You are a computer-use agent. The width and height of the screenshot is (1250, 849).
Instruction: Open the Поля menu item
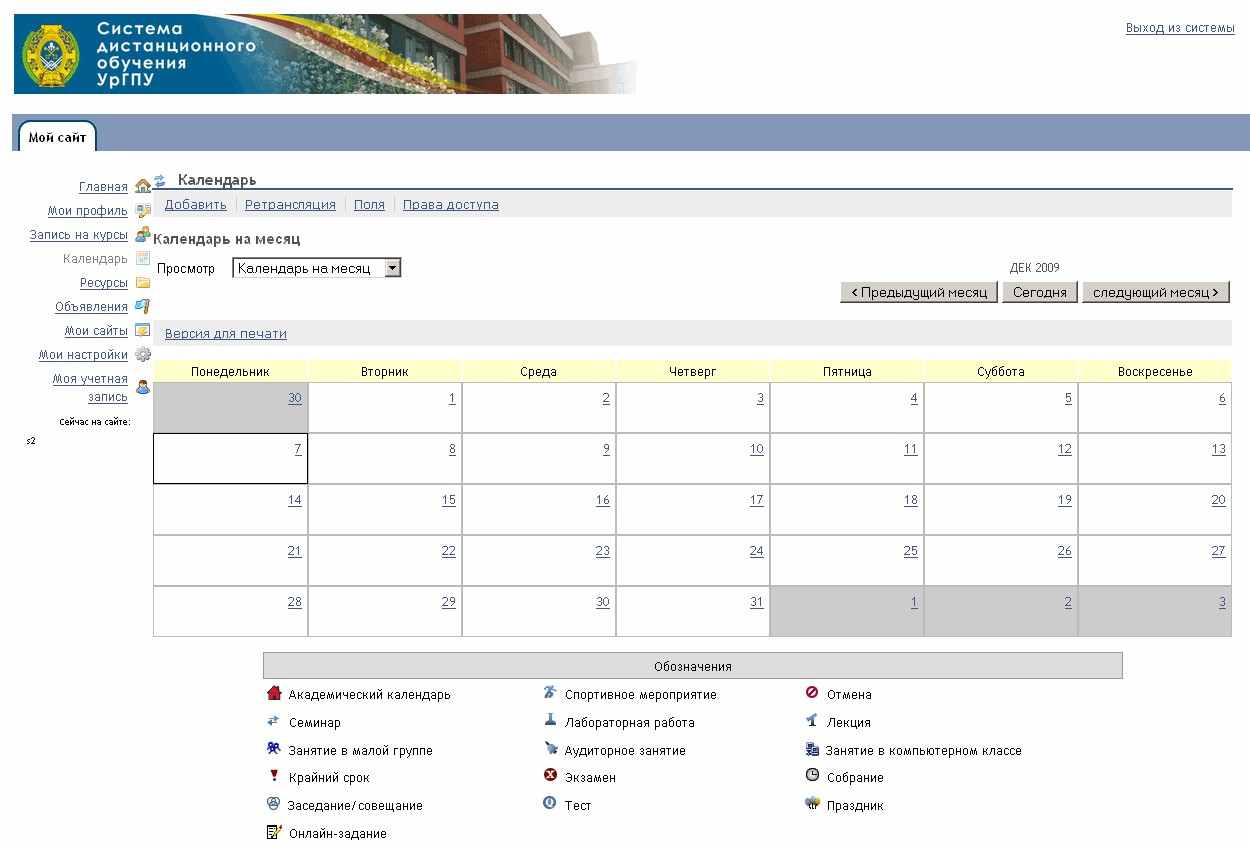[369, 204]
